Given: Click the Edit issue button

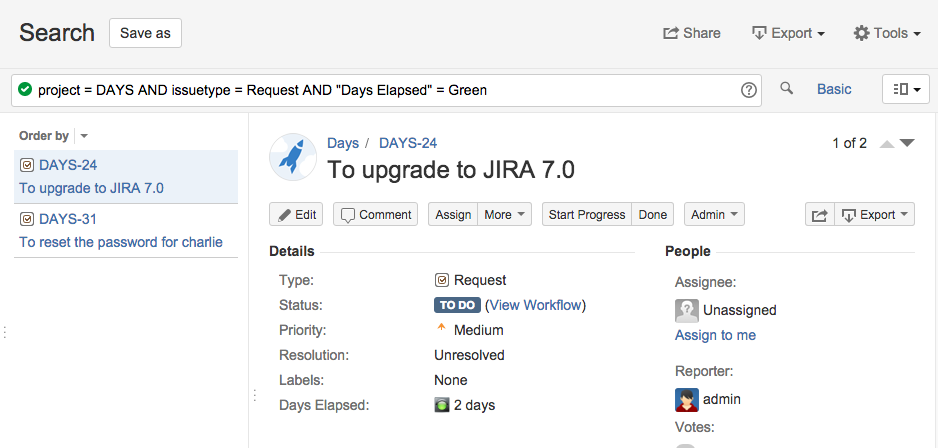Looking at the screenshot, I should [296, 215].
